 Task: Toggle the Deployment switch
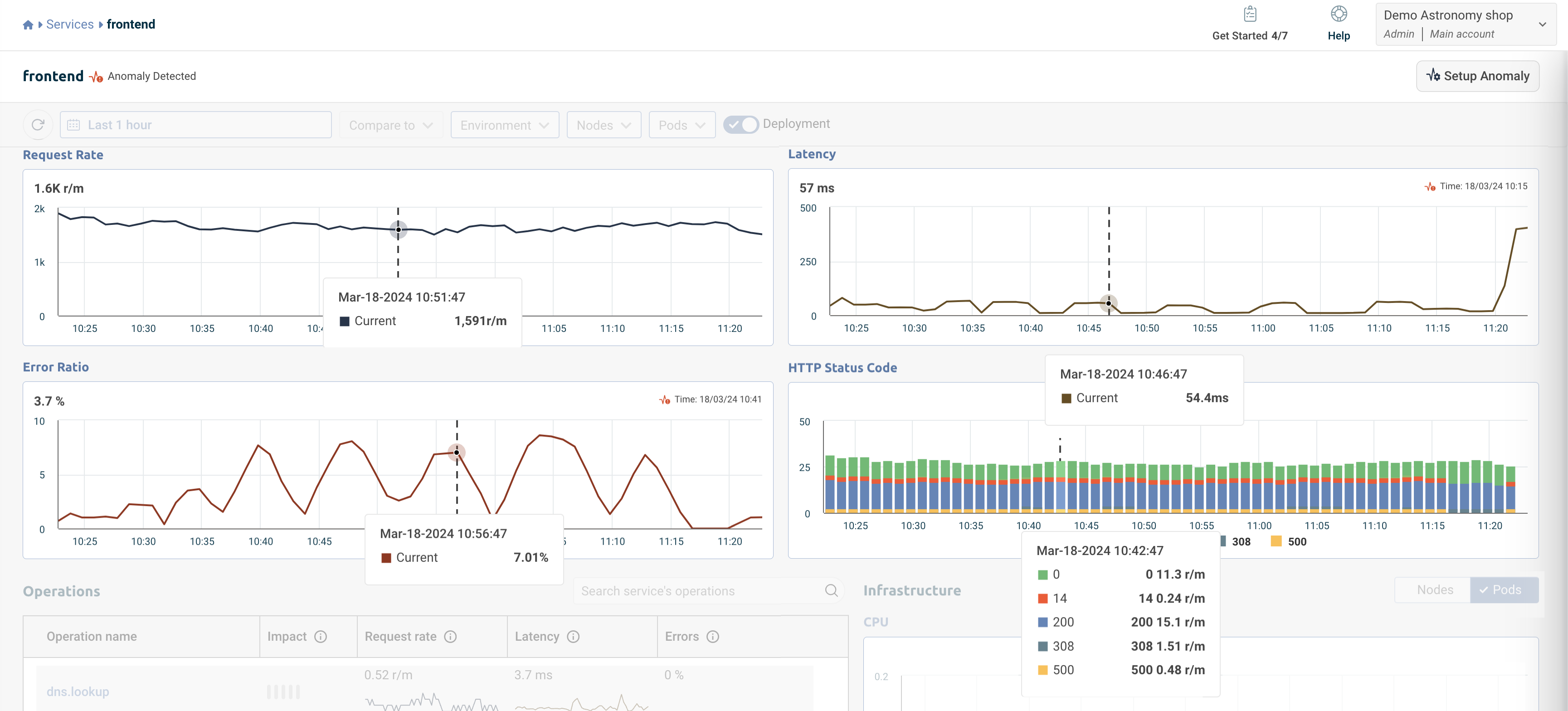741,124
